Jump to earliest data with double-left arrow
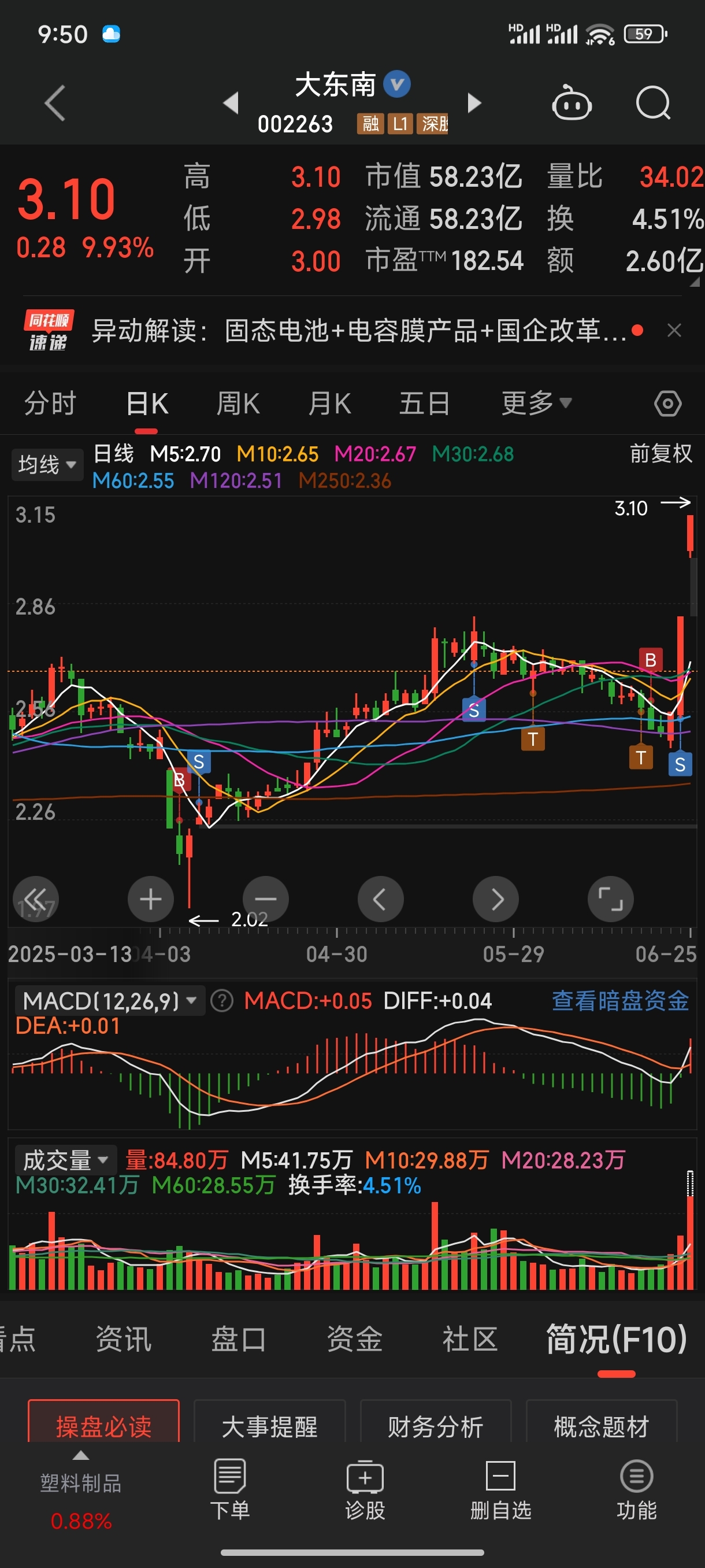The image size is (705, 1568). (35, 898)
